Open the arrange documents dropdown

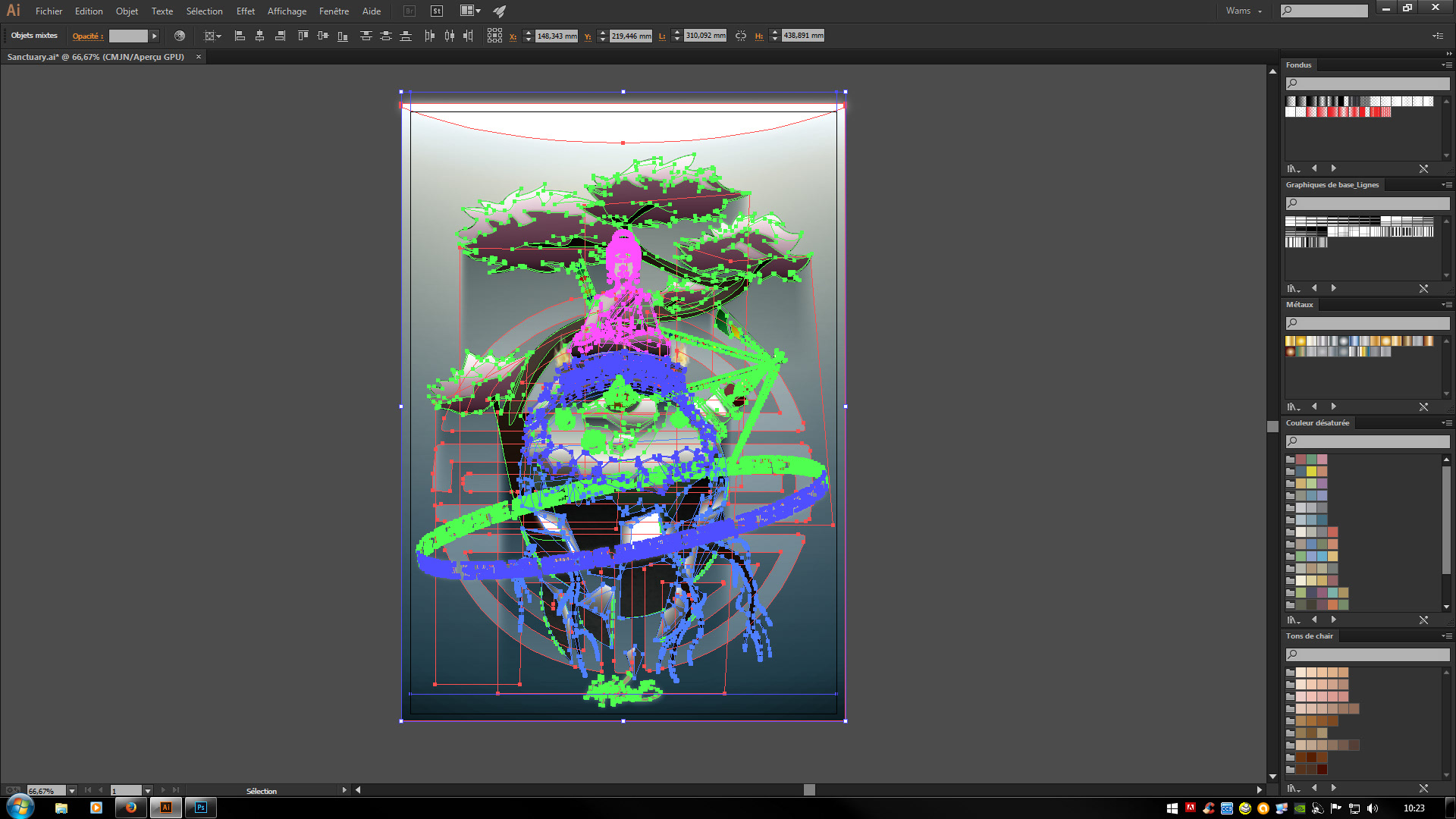tap(470, 11)
